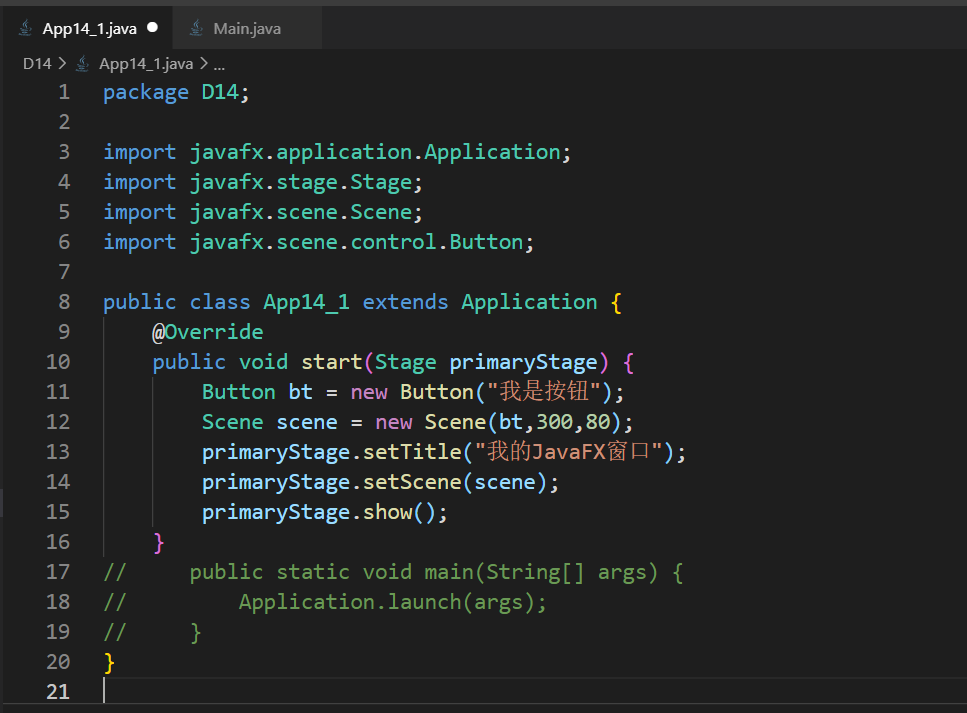Click commented 'main' method on line 17

coord(449,572)
